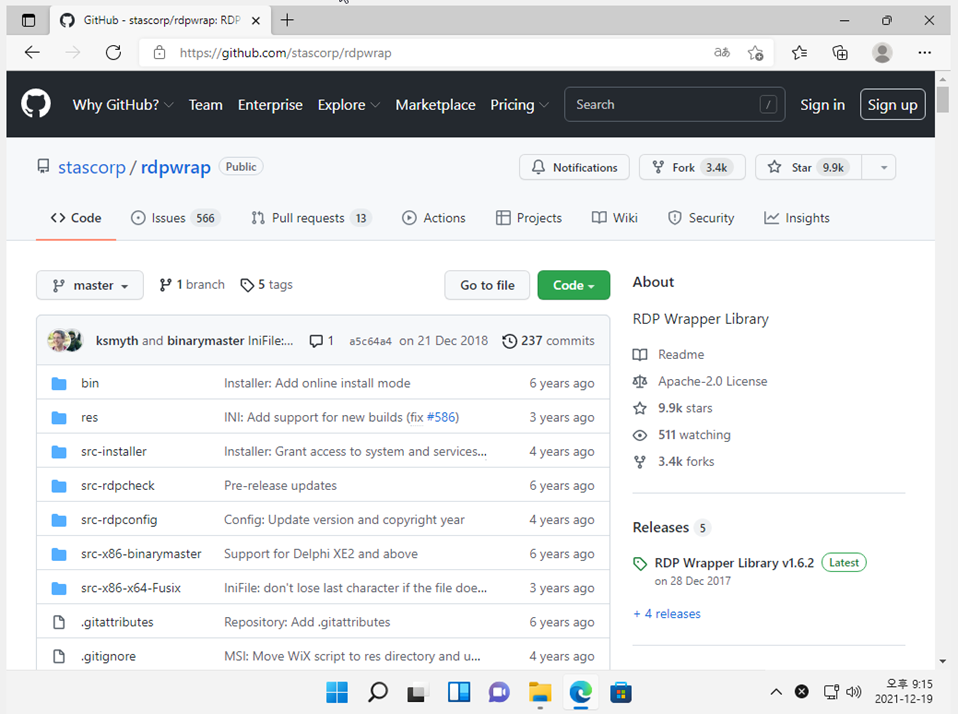The width and height of the screenshot is (958, 714).
Task: Open the master branch selector
Action: [90, 285]
